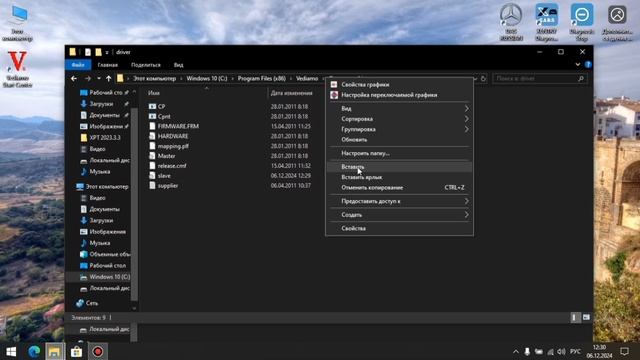The image size is (640, 360).
Task: Open the Windows Start button
Action: pyautogui.click(x=11, y=351)
